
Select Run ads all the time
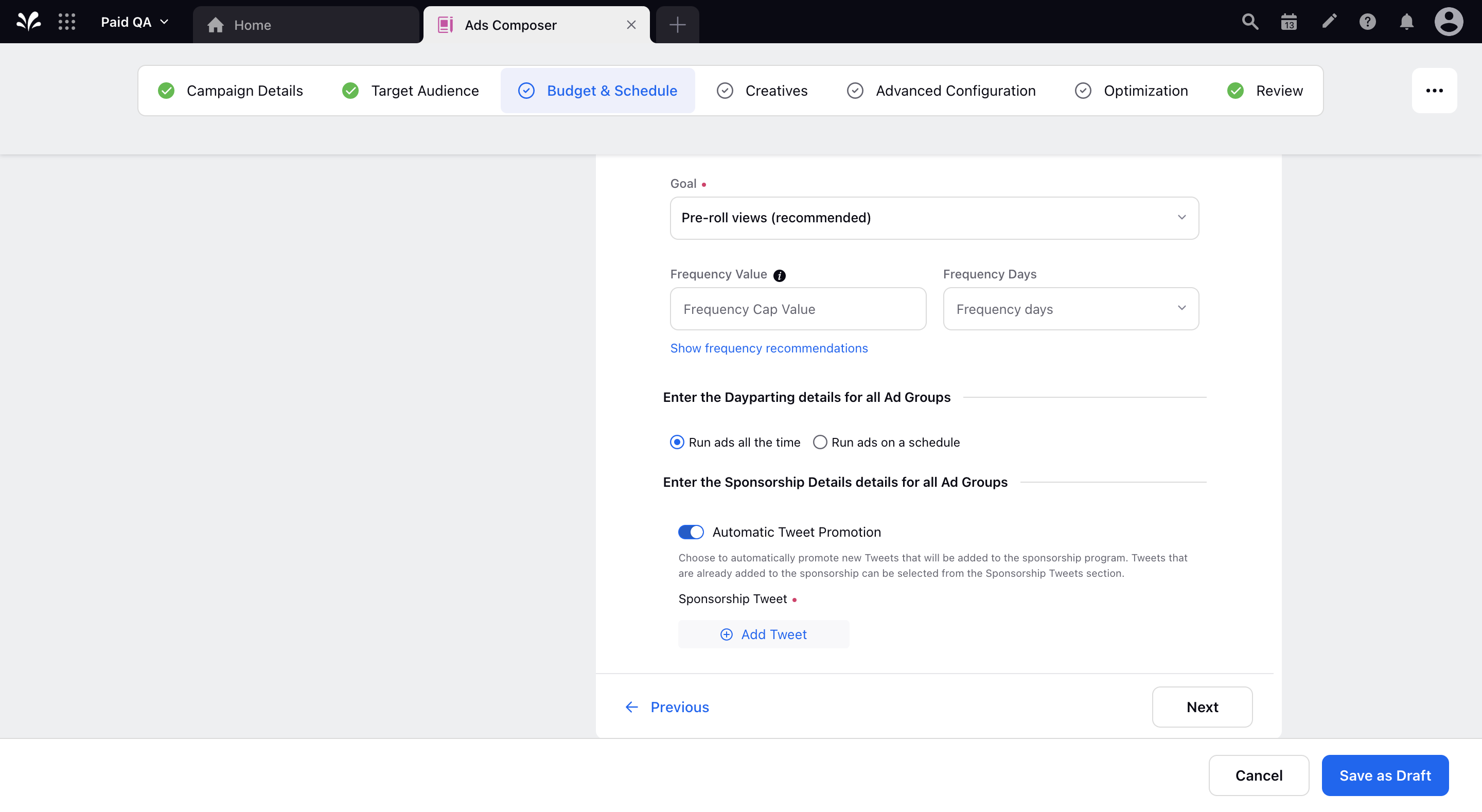click(735, 442)
